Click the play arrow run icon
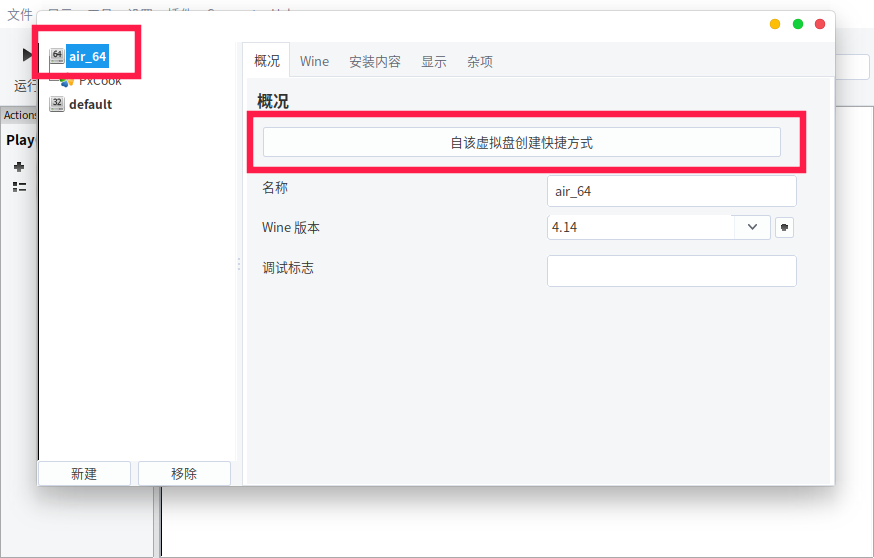 (27, 55)
